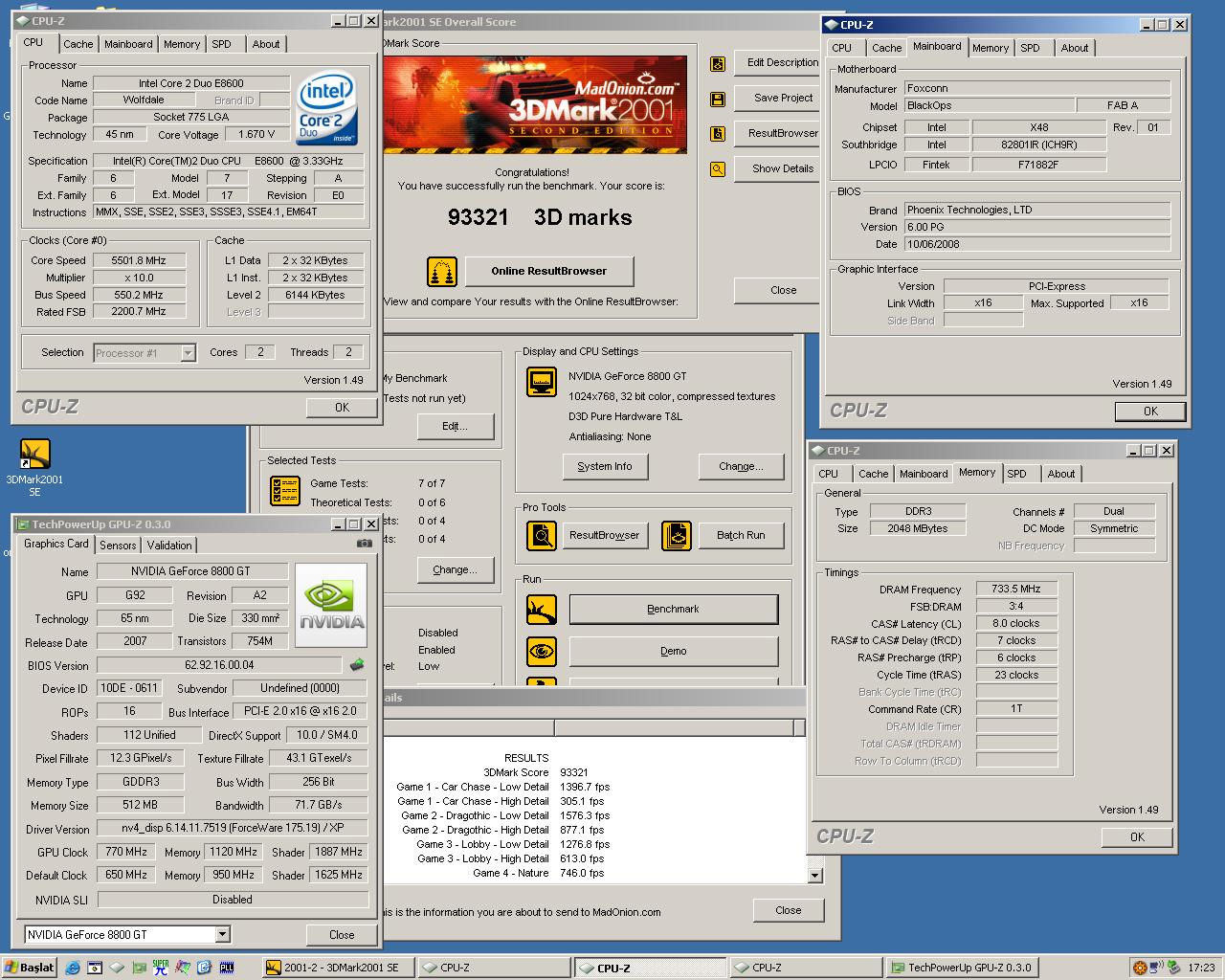Image resolution: width=1225 pixels, height=980 pixels.
Task: Click the Demo eye icon in the Run section
Action: click(x=542, y=652)
